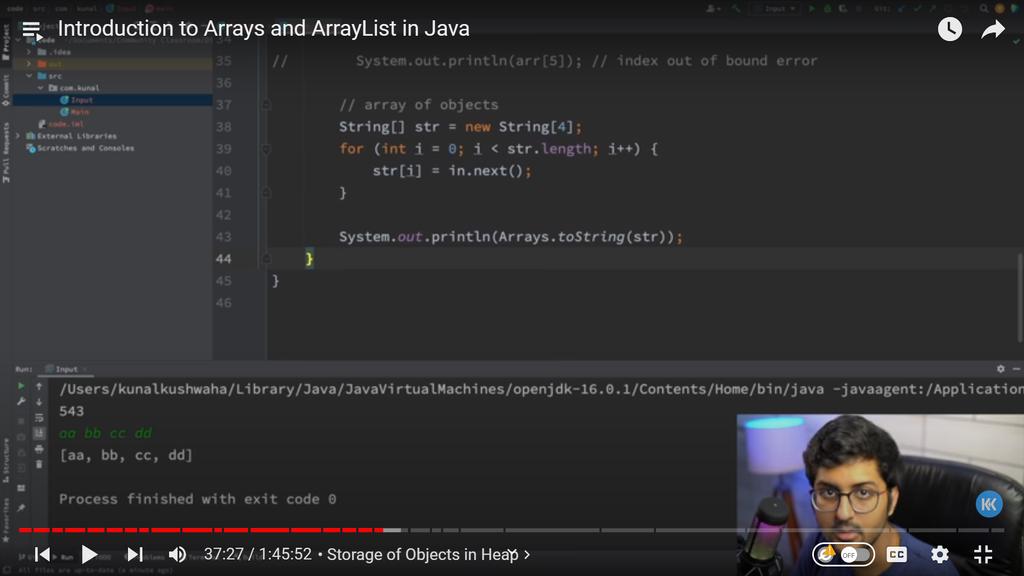1024x576 pixels.
Task: Skip to the next video
Action: tap(135, 554)
